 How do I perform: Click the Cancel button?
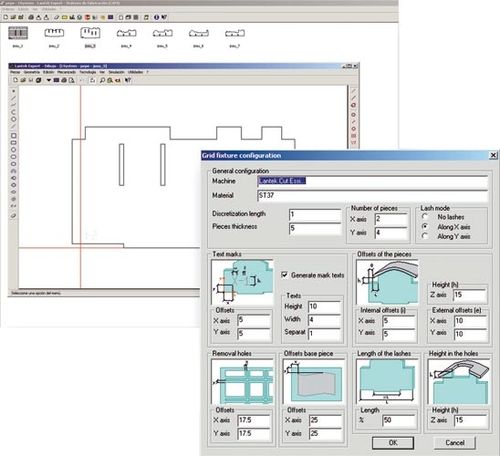click(455, 443)
